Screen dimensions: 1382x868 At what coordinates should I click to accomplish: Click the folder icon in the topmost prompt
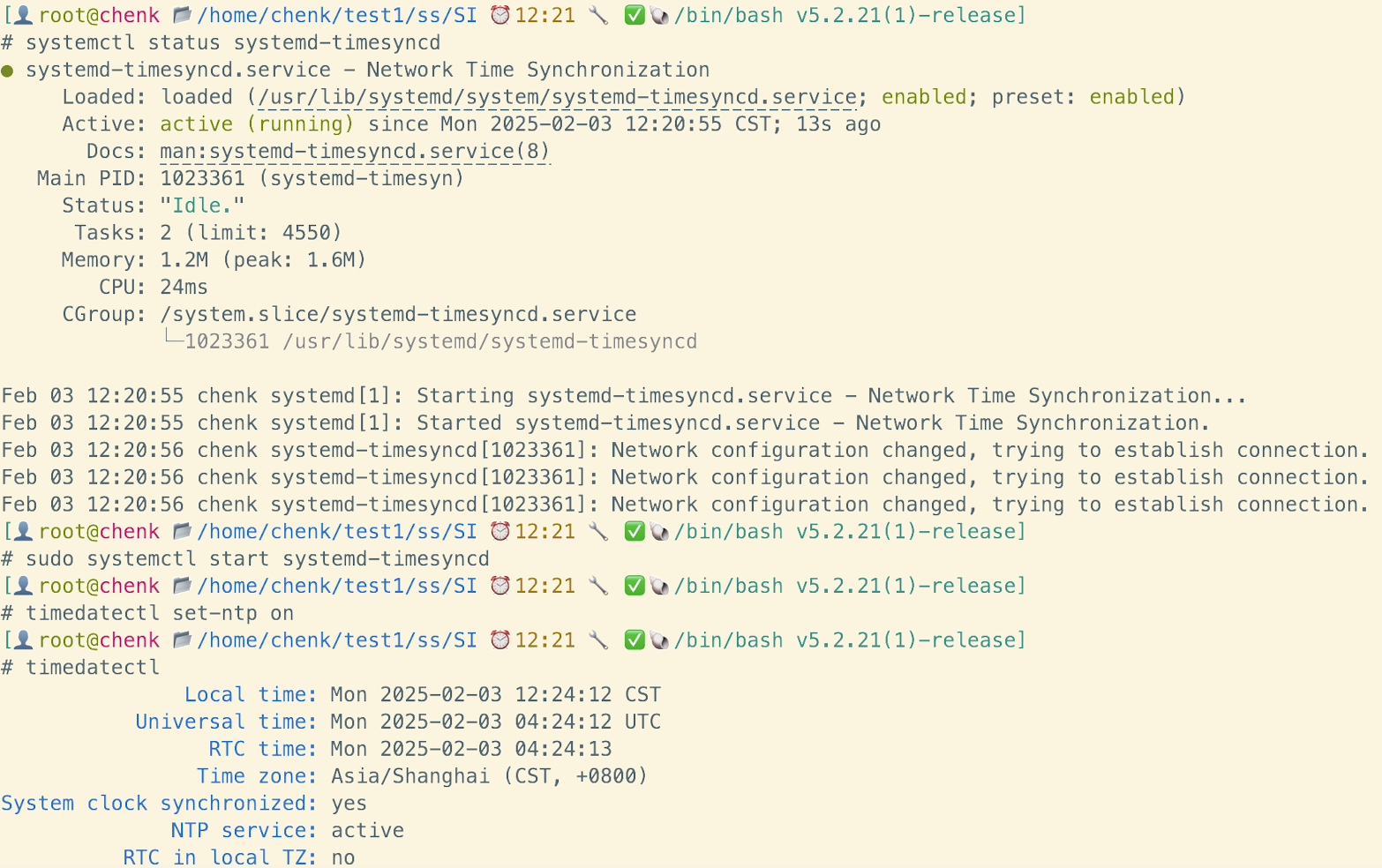[x=183, y=15]
